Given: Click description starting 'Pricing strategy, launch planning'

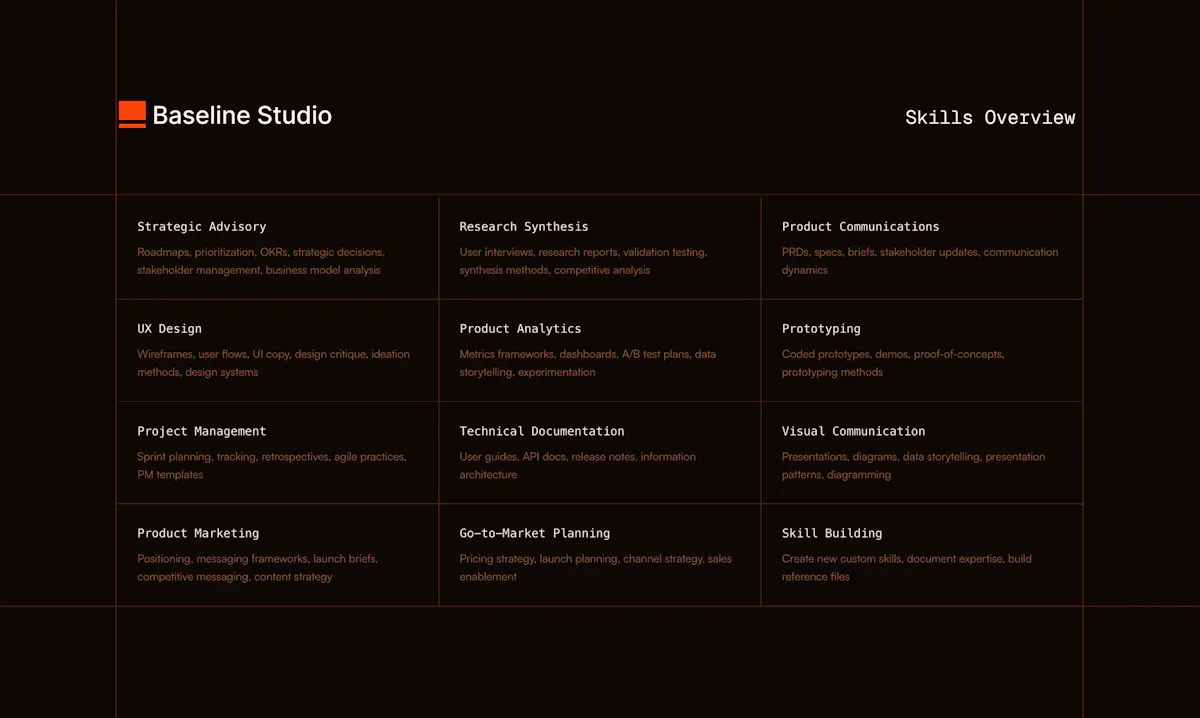Looking at the screenshot, I should coord(596,568).
